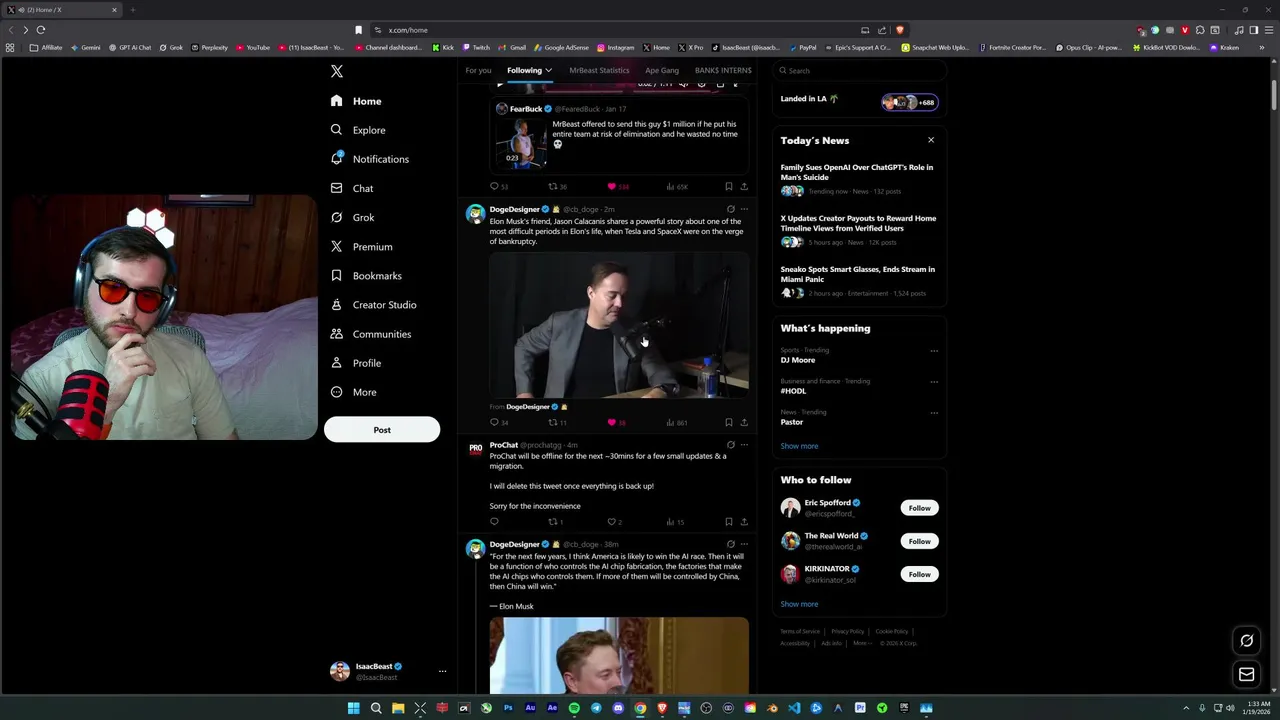Open the Landed in LA live avatars
This screenshot has height=720, width=1280.
909,102
